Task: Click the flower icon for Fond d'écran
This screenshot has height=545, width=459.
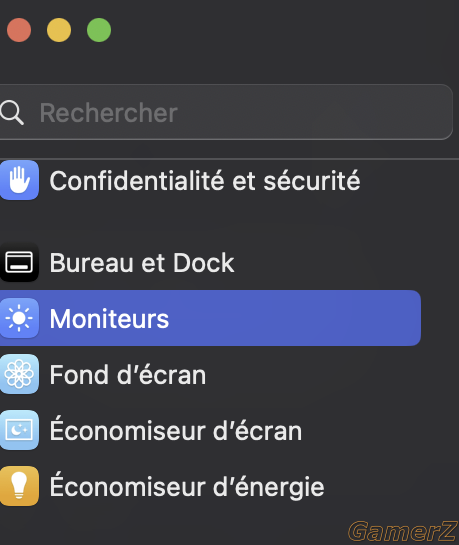Action: point(19,374)
